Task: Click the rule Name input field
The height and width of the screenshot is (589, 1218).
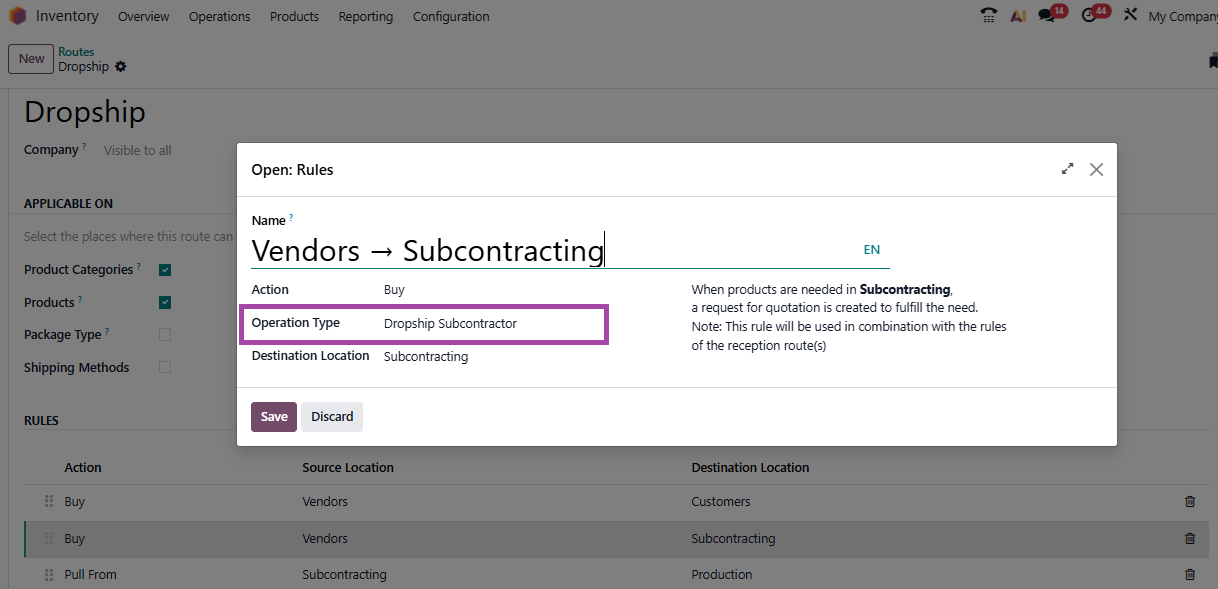Action: [550, 250]
